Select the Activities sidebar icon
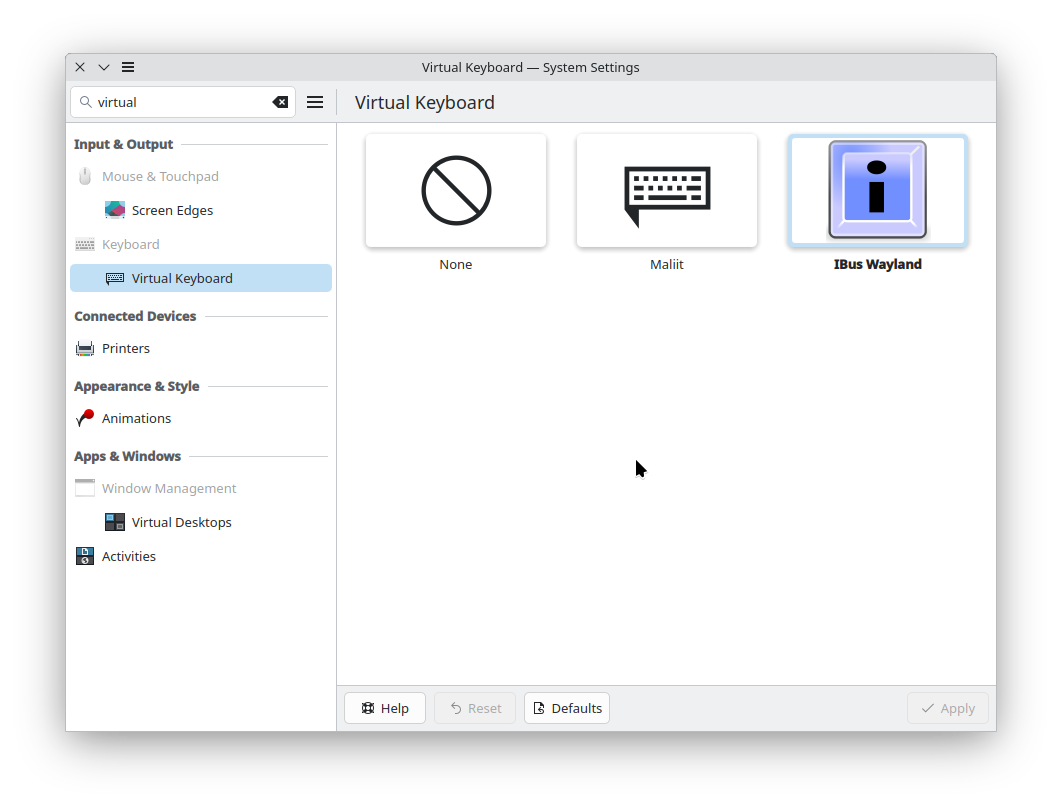1062x809 pixels. 84,556
